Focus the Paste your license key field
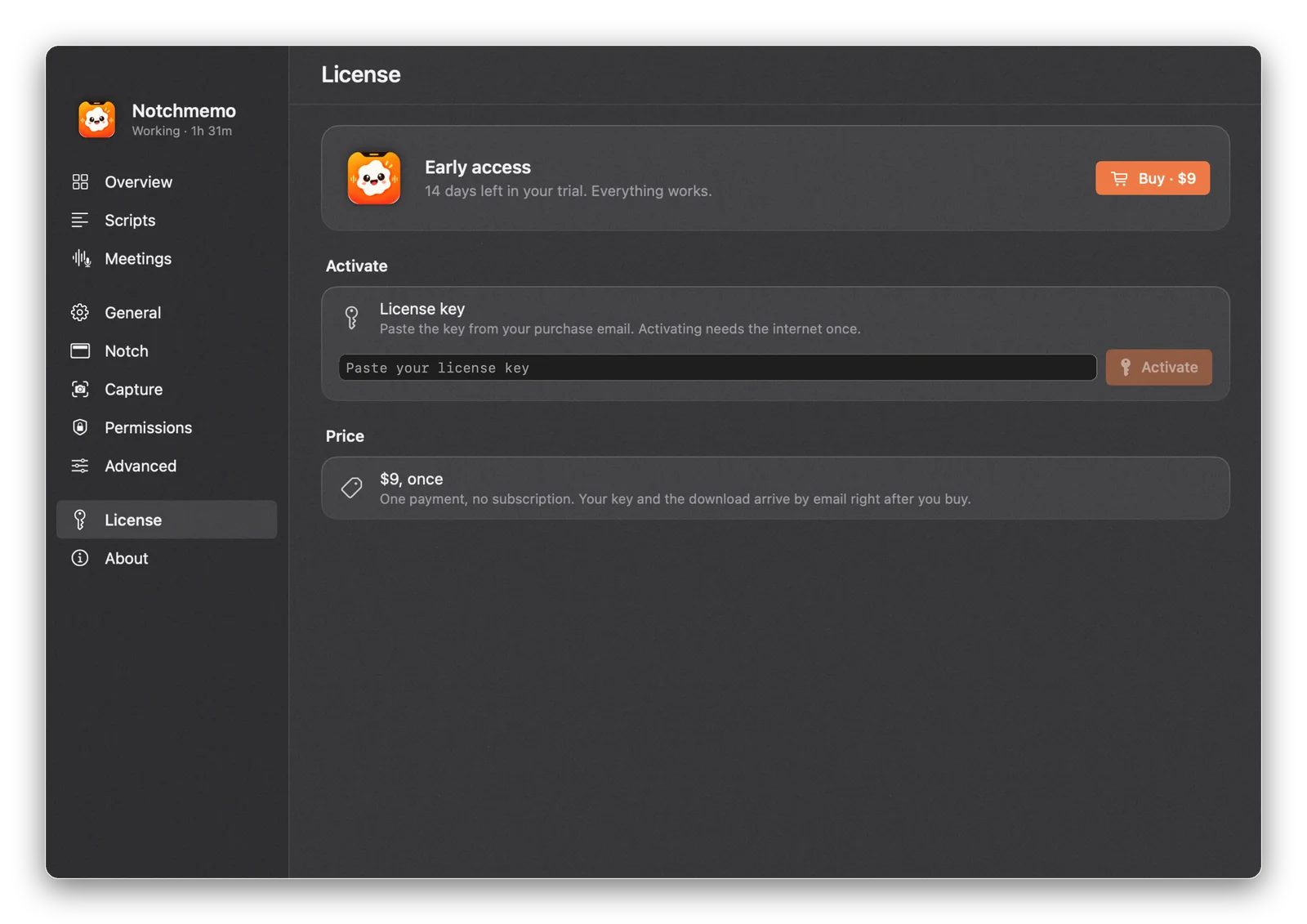 [717, 368]
